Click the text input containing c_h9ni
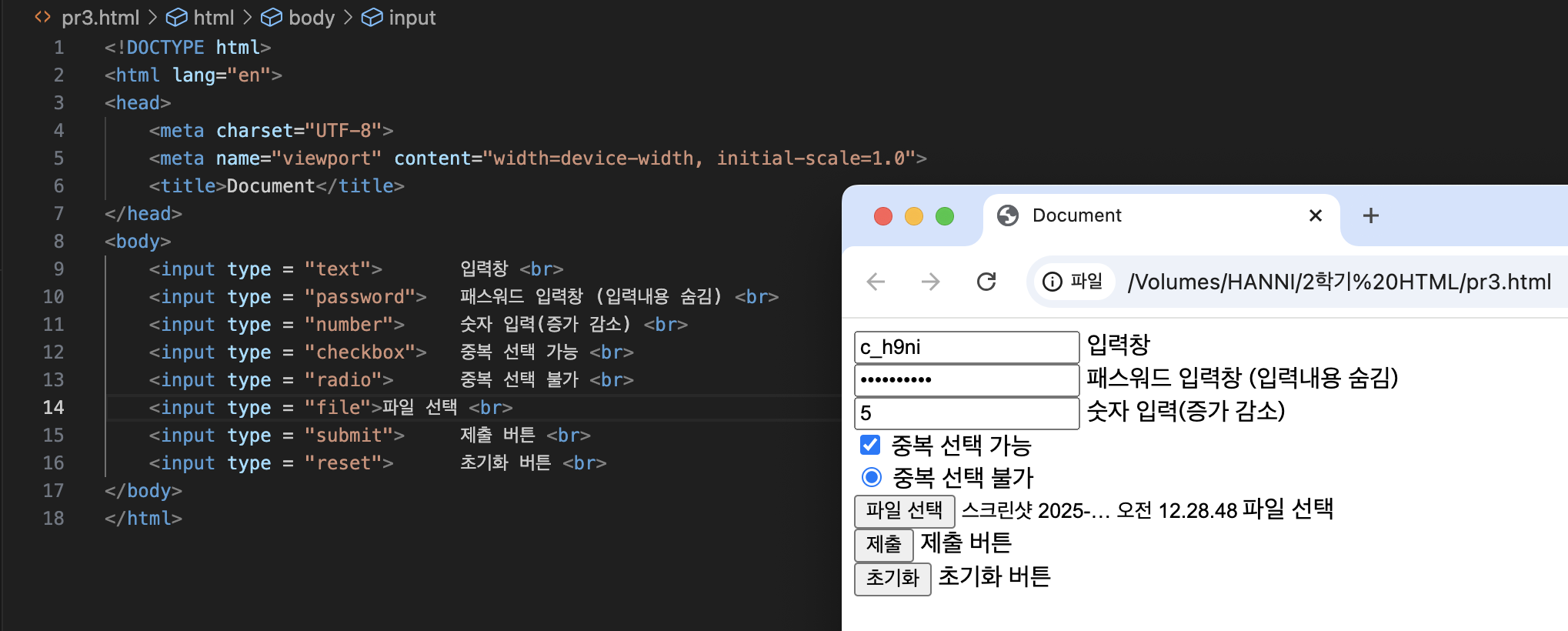Screen dimensions: 1568x631 pos(966,347)
